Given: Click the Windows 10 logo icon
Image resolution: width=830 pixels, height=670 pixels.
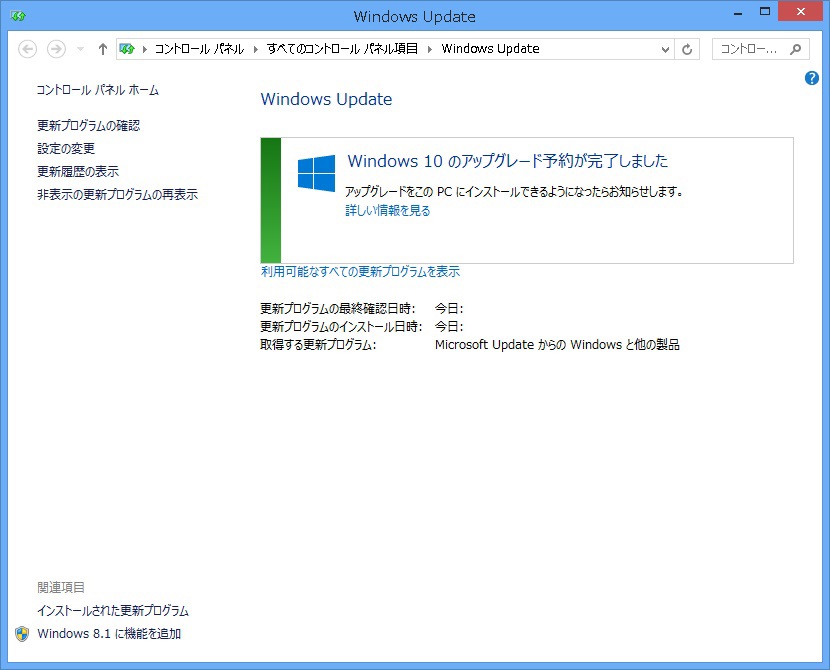Looking at the screenshot, I should click(316, 173).
